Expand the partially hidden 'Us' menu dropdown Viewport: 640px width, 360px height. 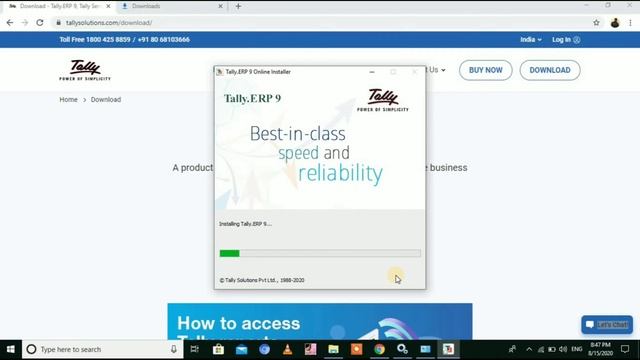(x=436, y=70)
